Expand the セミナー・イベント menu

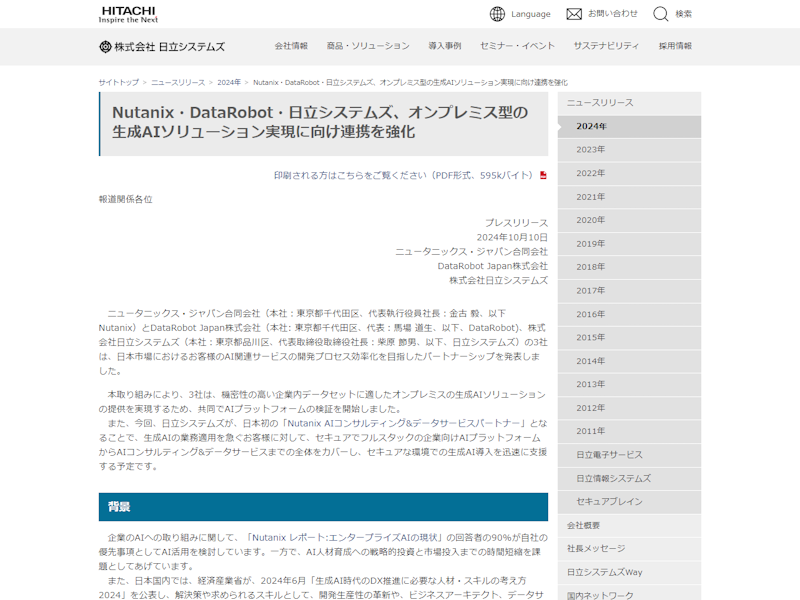click(517, 46)
